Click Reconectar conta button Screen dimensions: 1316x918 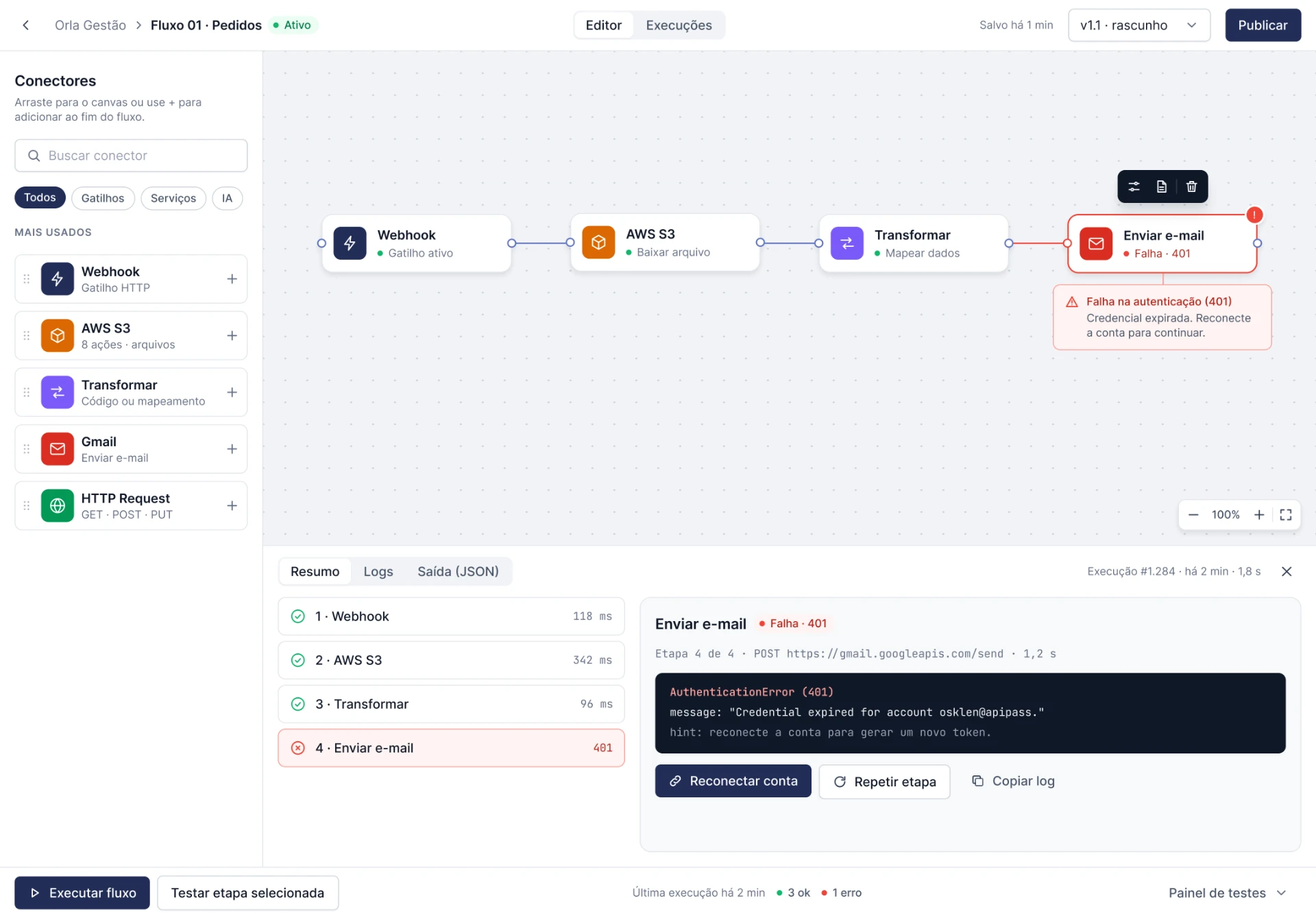tap(733, 782)
